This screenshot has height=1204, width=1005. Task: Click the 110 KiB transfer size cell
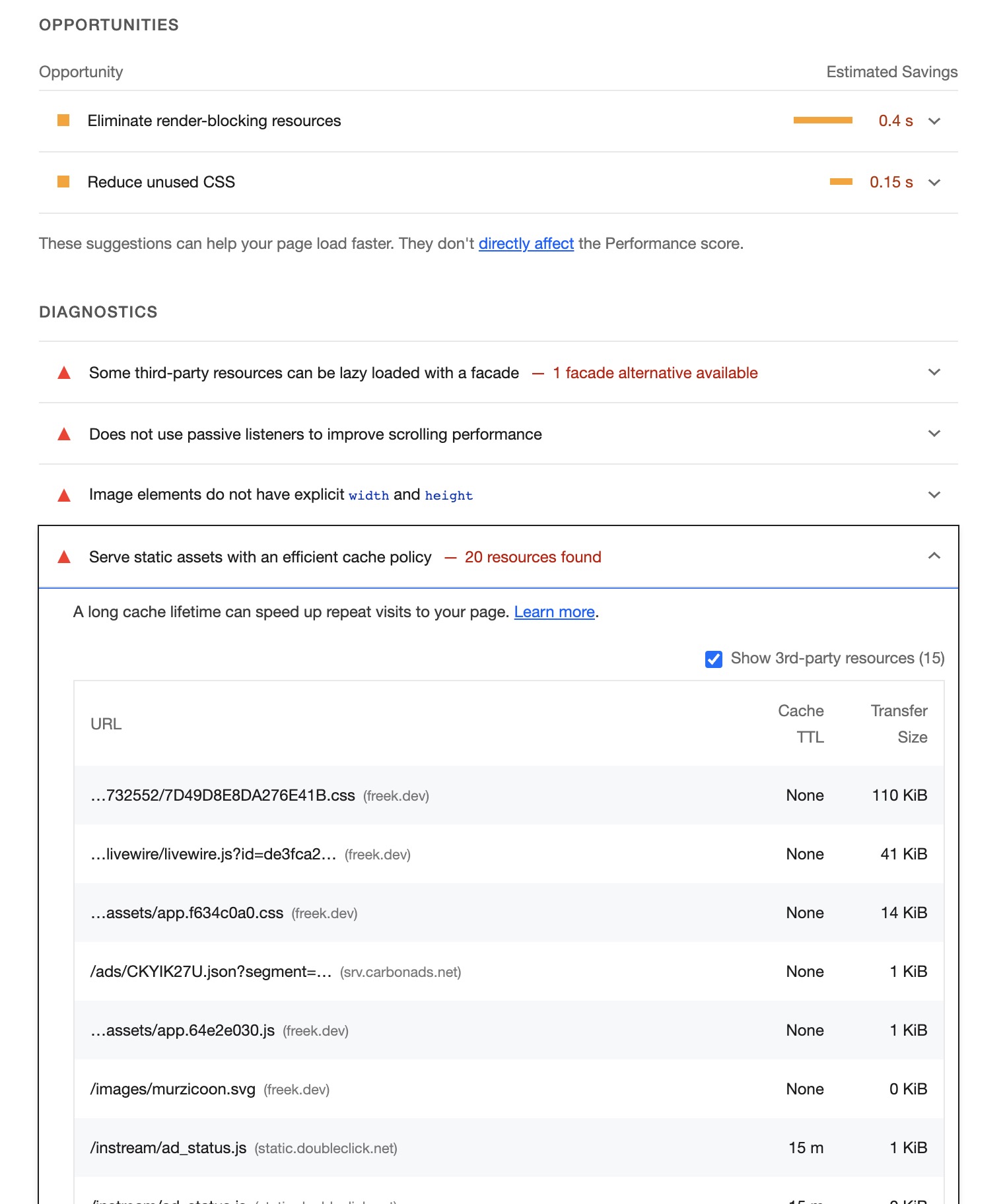click(899, 795)
